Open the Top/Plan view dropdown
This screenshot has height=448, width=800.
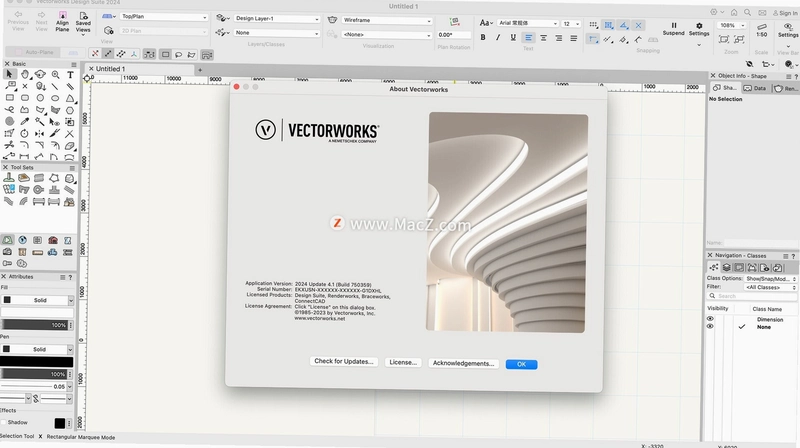pyautogui.click(x=164, y=17)
